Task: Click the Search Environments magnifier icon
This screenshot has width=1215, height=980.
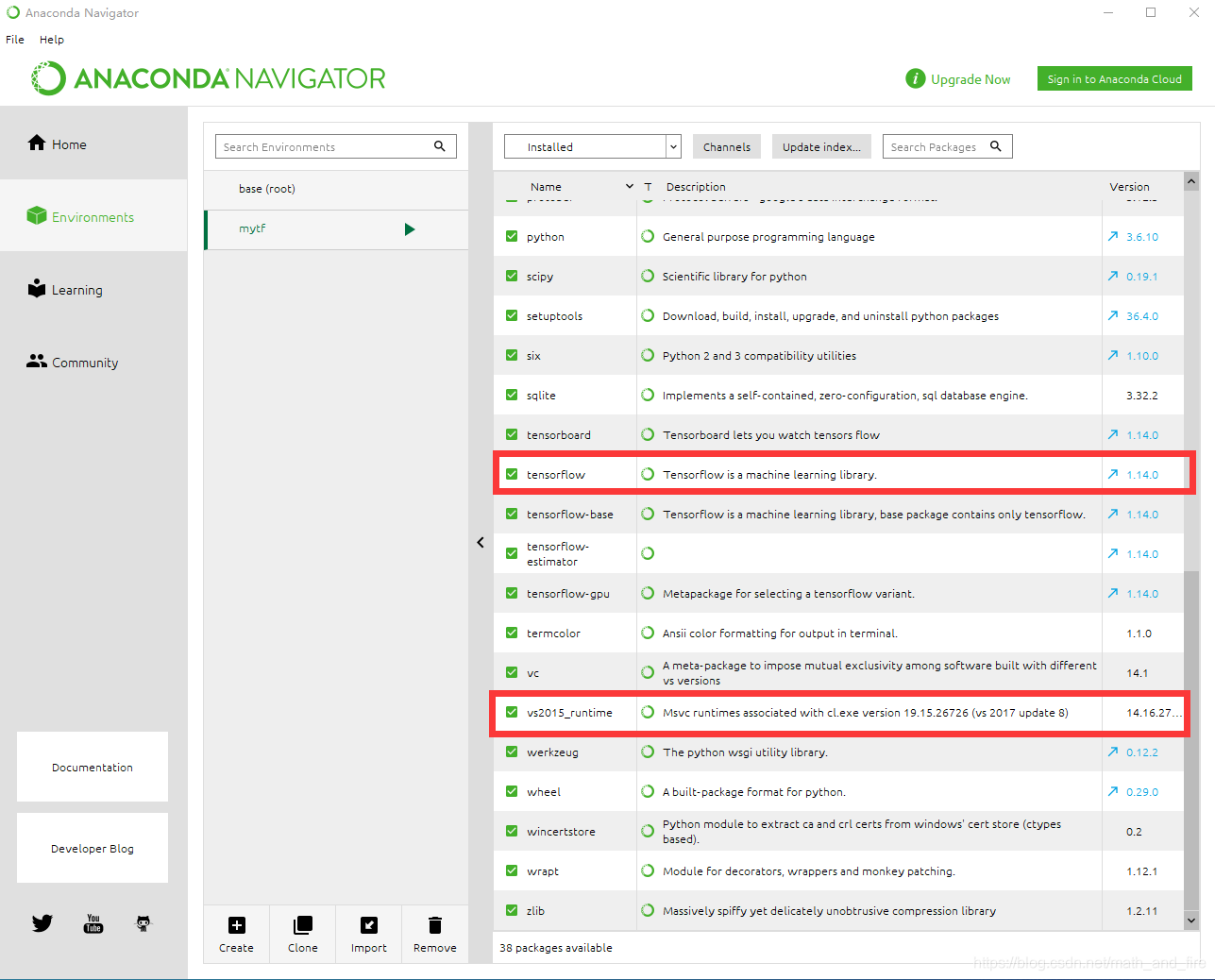Action: pyautogui.click(x=440, y=146)
